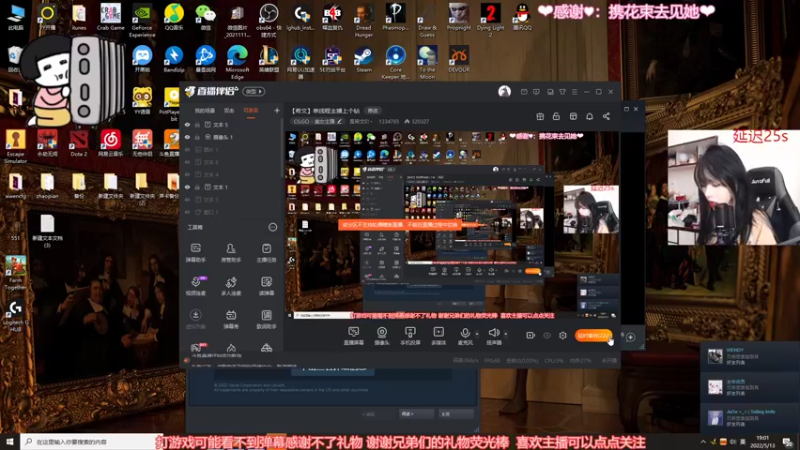Open speaker device dropdown arrow
This screenshot has width=800, height=450.
pos(506,334)
